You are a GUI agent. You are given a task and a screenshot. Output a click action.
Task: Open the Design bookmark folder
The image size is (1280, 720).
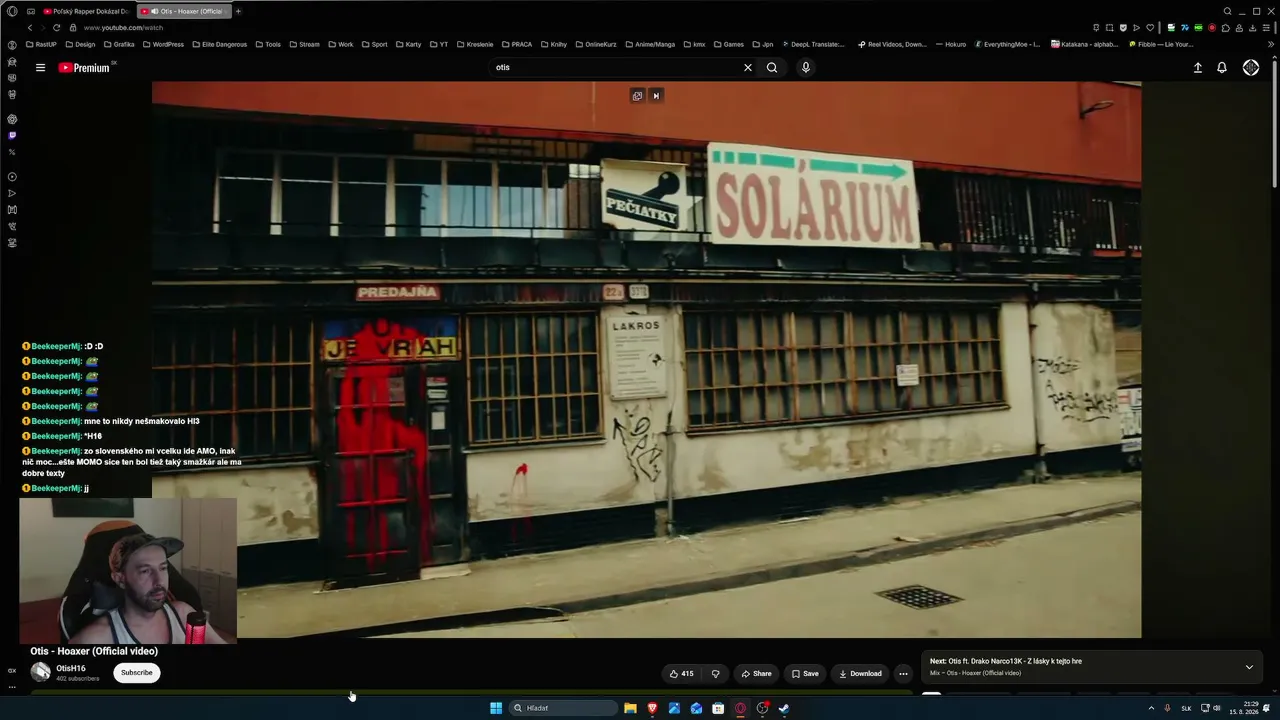pyautogui.click(x=79, y=45)
